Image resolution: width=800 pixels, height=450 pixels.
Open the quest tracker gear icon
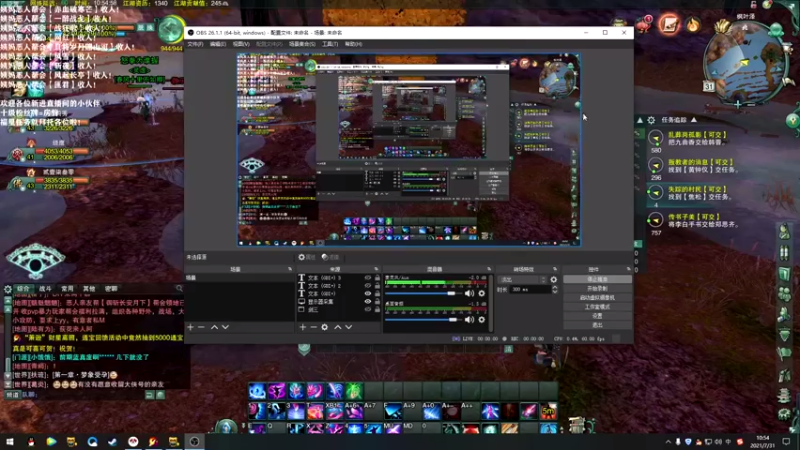(x=651, y=120)
